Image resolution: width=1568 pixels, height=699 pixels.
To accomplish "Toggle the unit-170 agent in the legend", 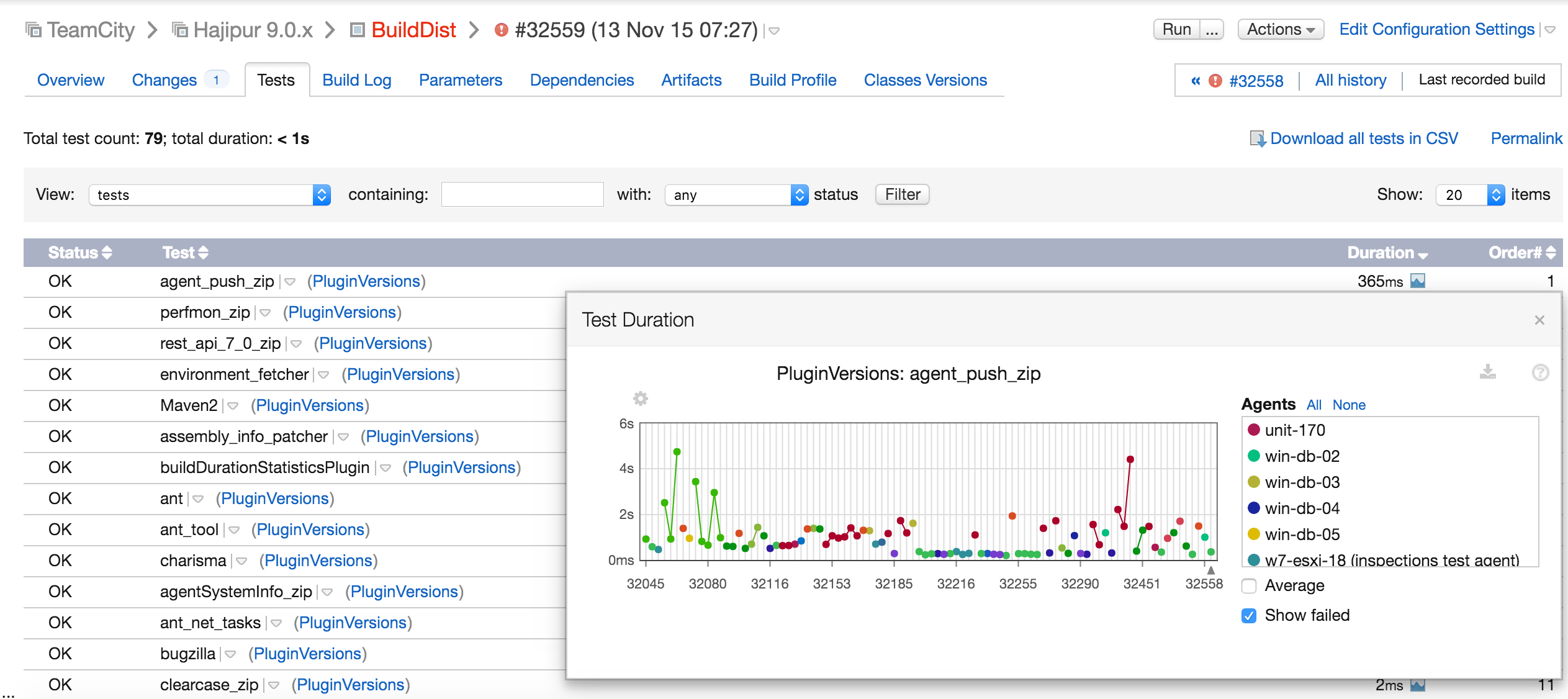I will tap(1294, 430).
